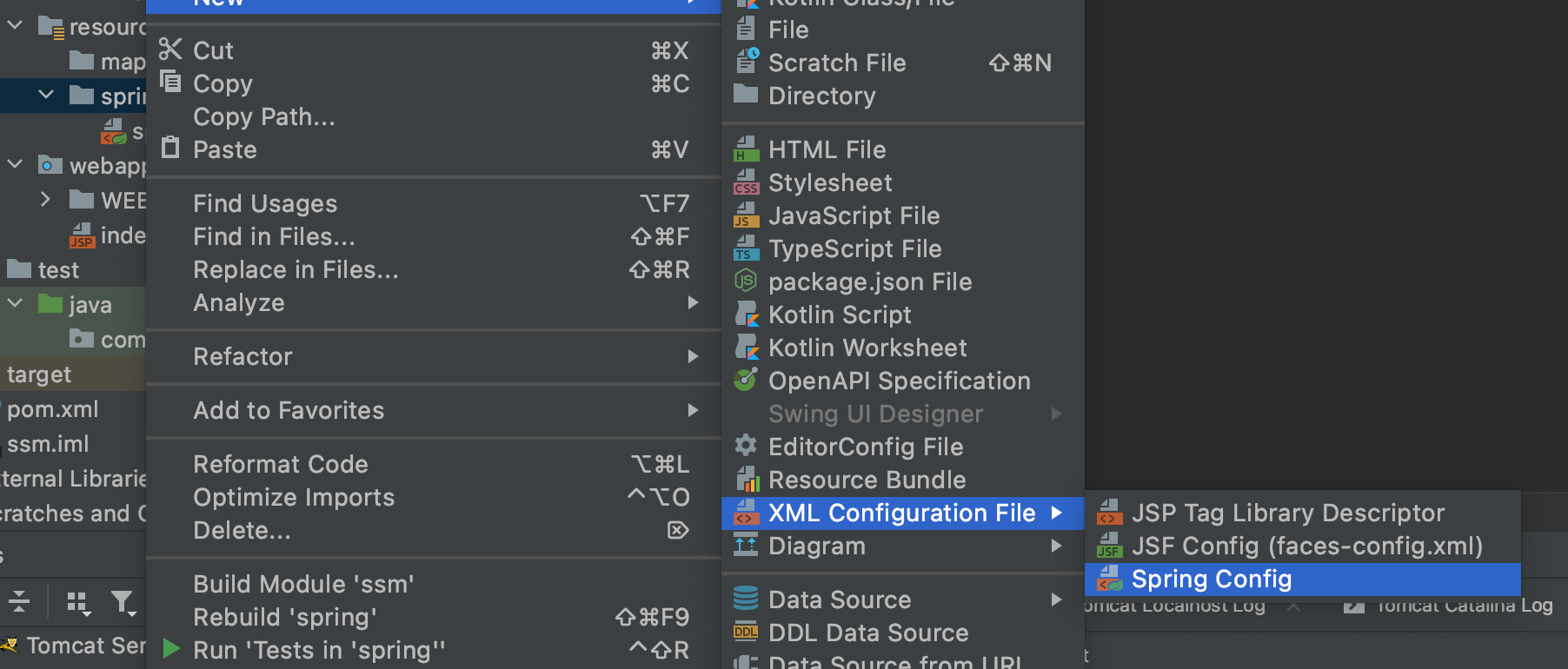The height and width of the screenshot is (669, 1568).
Task: Open pom.xml in project tree
Action: coord(52,409)
